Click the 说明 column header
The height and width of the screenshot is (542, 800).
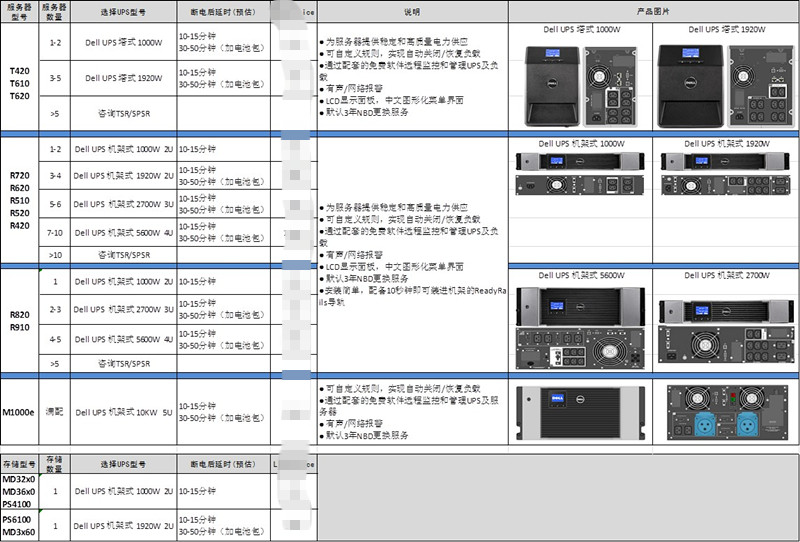[412, 12]
